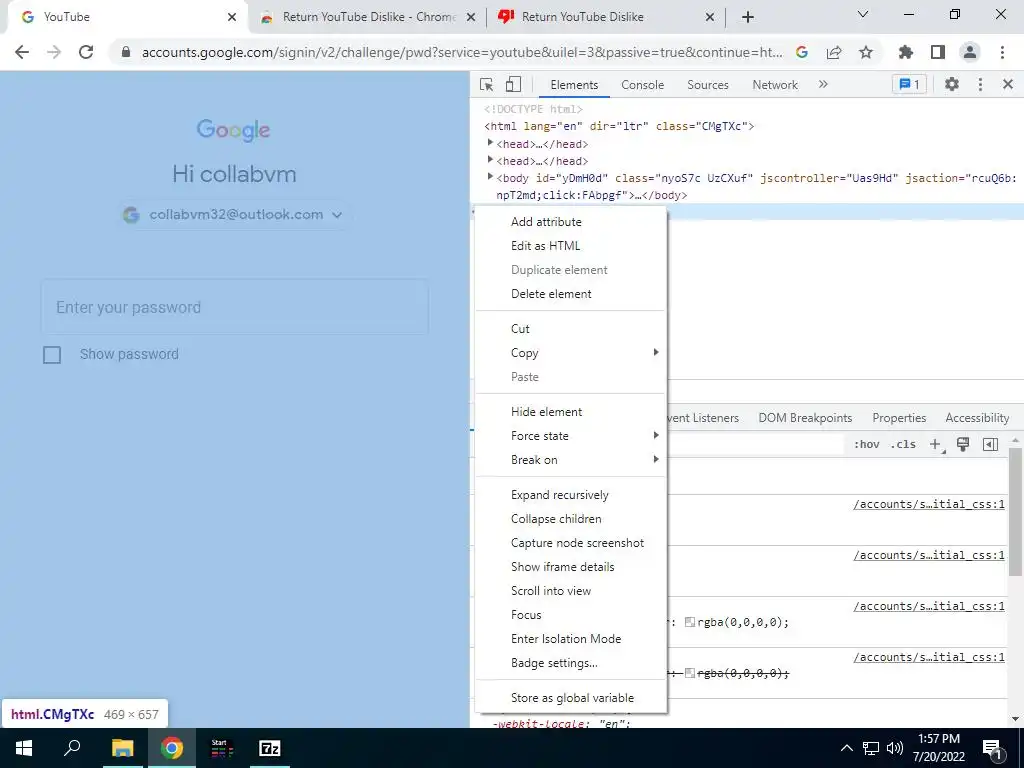Select Scroll into view
1024x768 pixels.
pyautogui.click(x=571, y=590)
